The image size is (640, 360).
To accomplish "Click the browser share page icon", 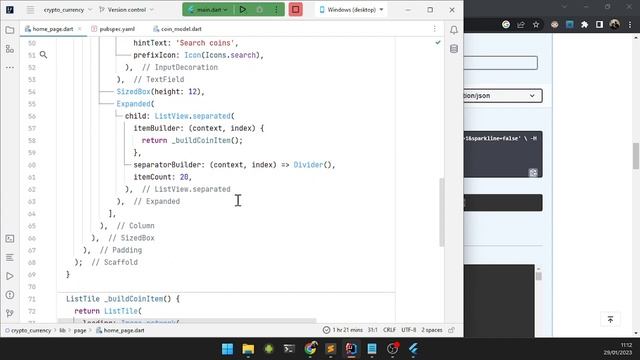I will point(521,25).
